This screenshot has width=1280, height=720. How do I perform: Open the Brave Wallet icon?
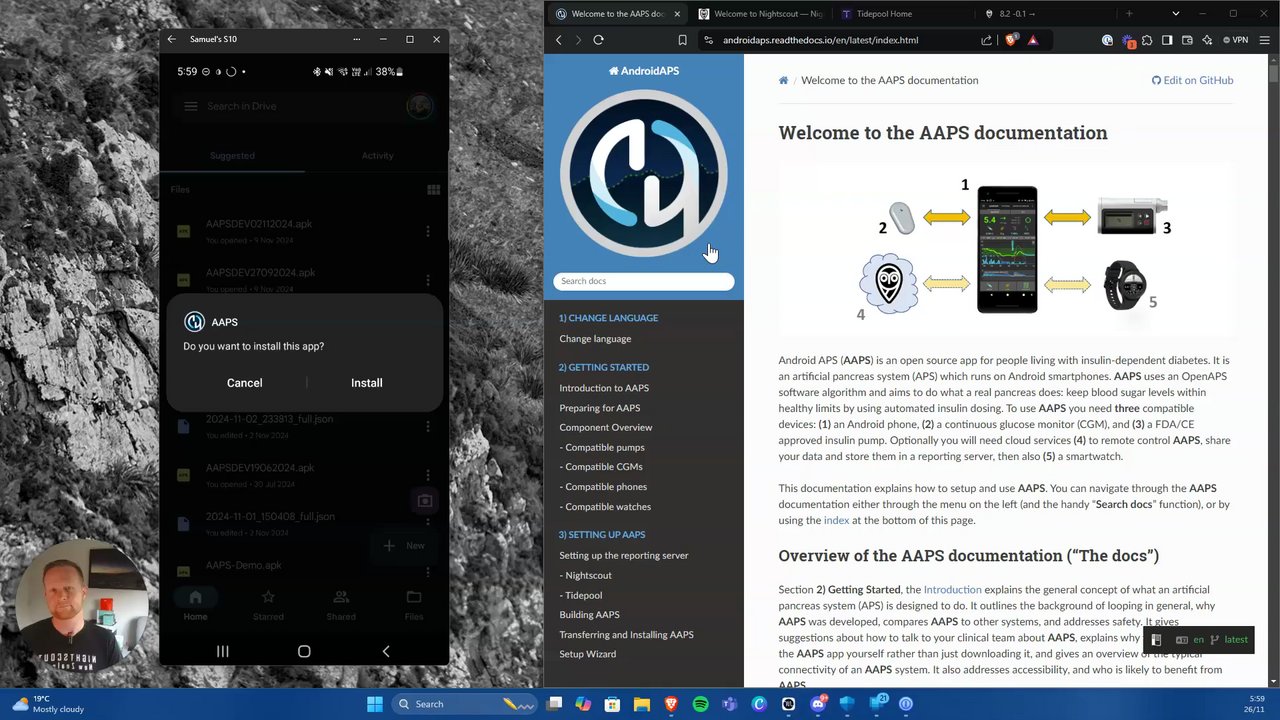point(1187,40)
